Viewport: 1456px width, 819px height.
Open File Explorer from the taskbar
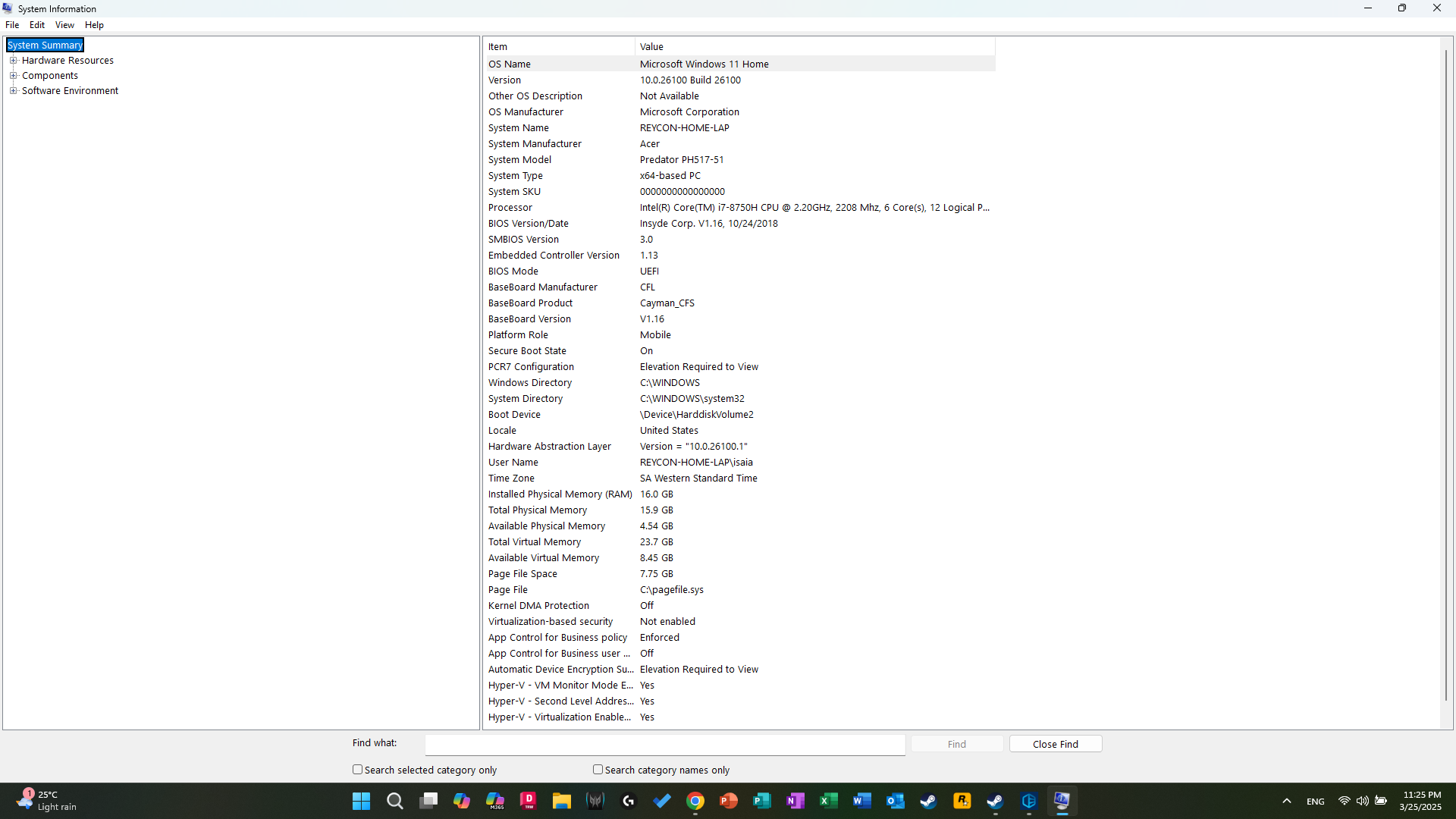[562, 801]
